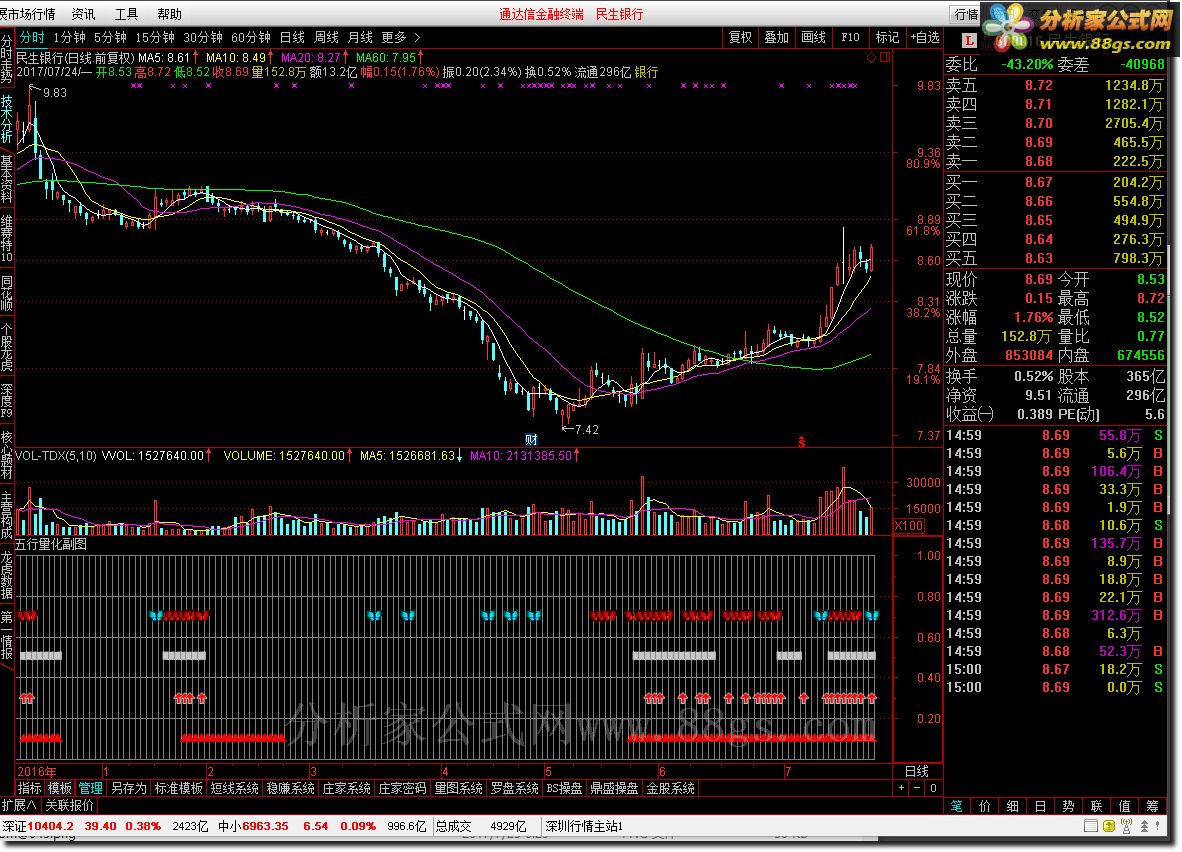This screenshot has width=1182, height=852.
Task: Select the 日线 daily period tab
Action: click(292, 37)
